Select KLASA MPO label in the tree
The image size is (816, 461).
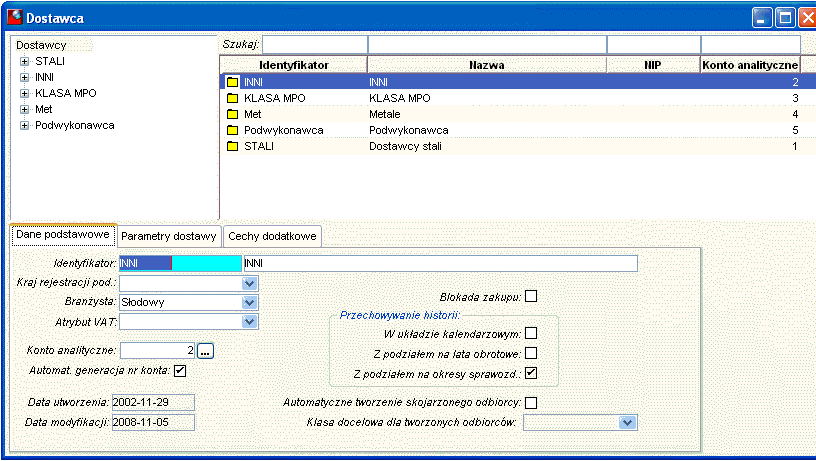66,94
